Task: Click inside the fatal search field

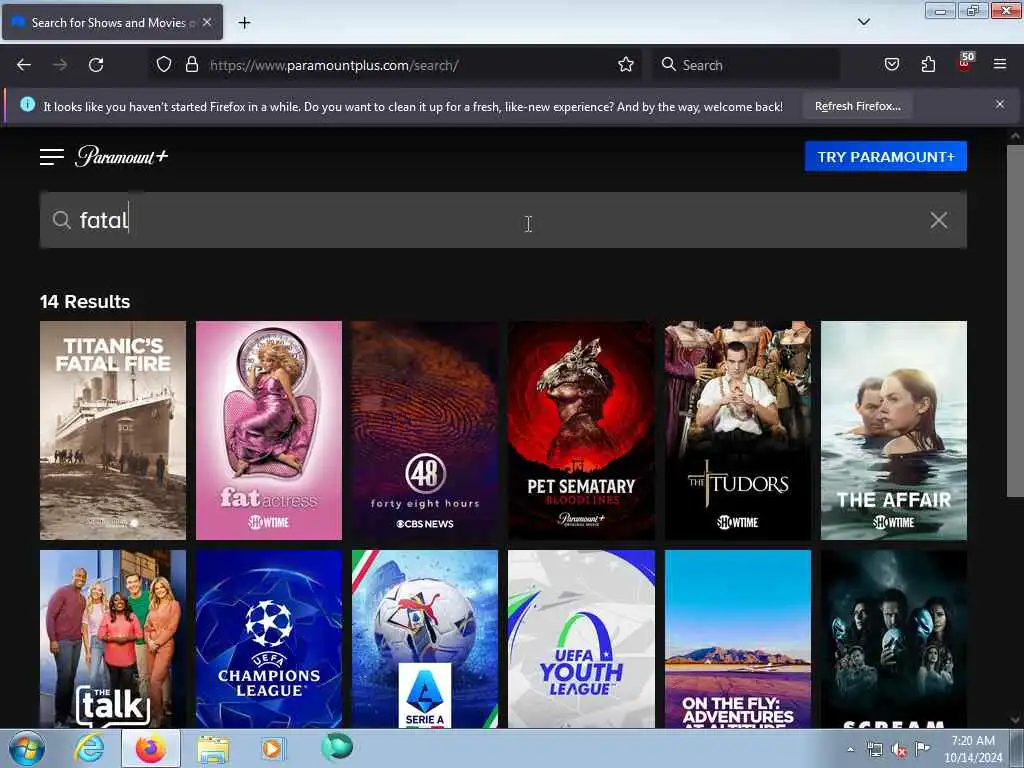Action: 503,220
